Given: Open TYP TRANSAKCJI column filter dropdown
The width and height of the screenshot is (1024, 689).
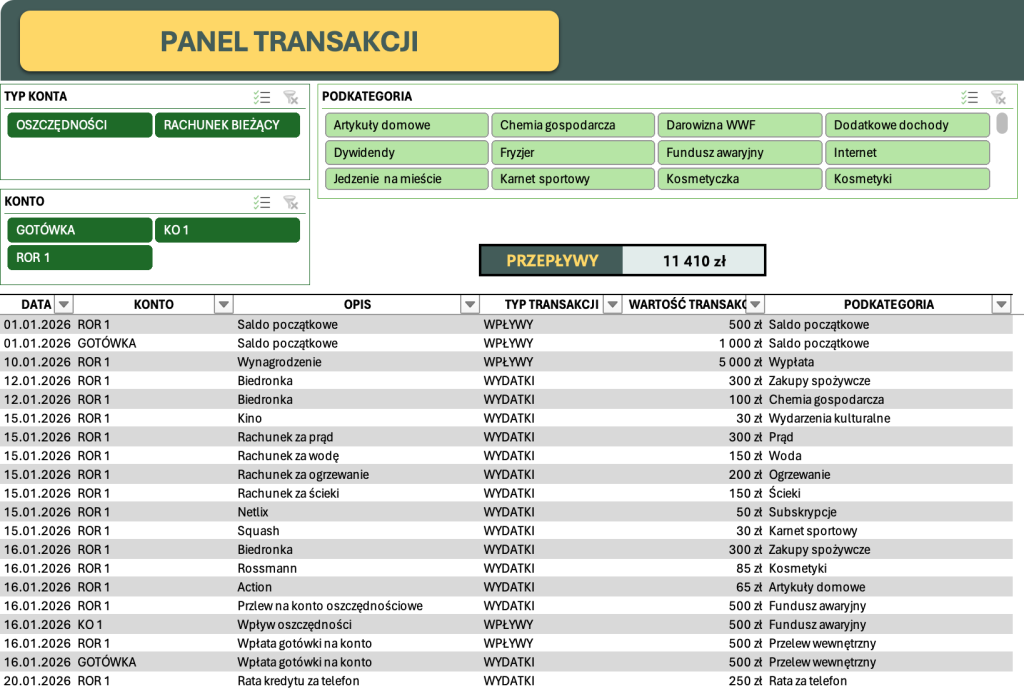Looking at the screenshot, I should (613, 304).
